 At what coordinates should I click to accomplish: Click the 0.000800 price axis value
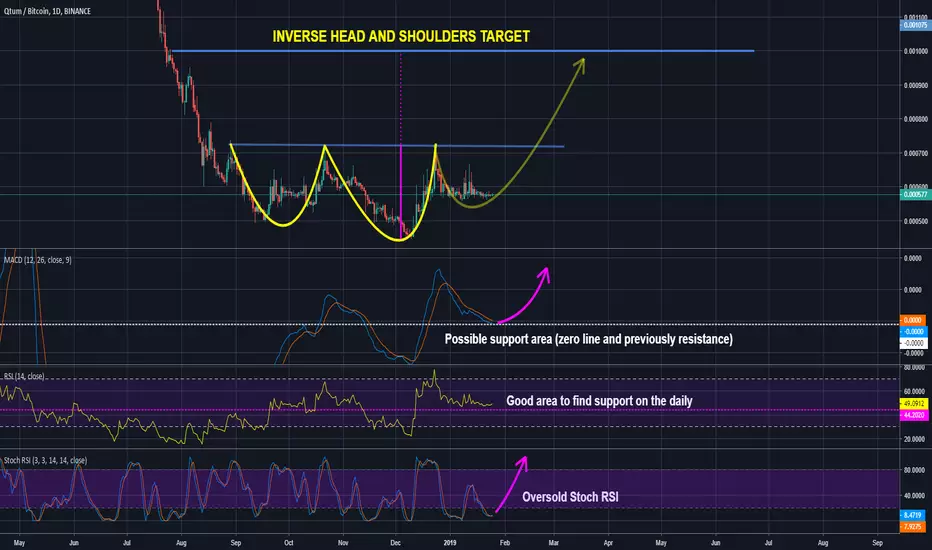coord(915,119)
